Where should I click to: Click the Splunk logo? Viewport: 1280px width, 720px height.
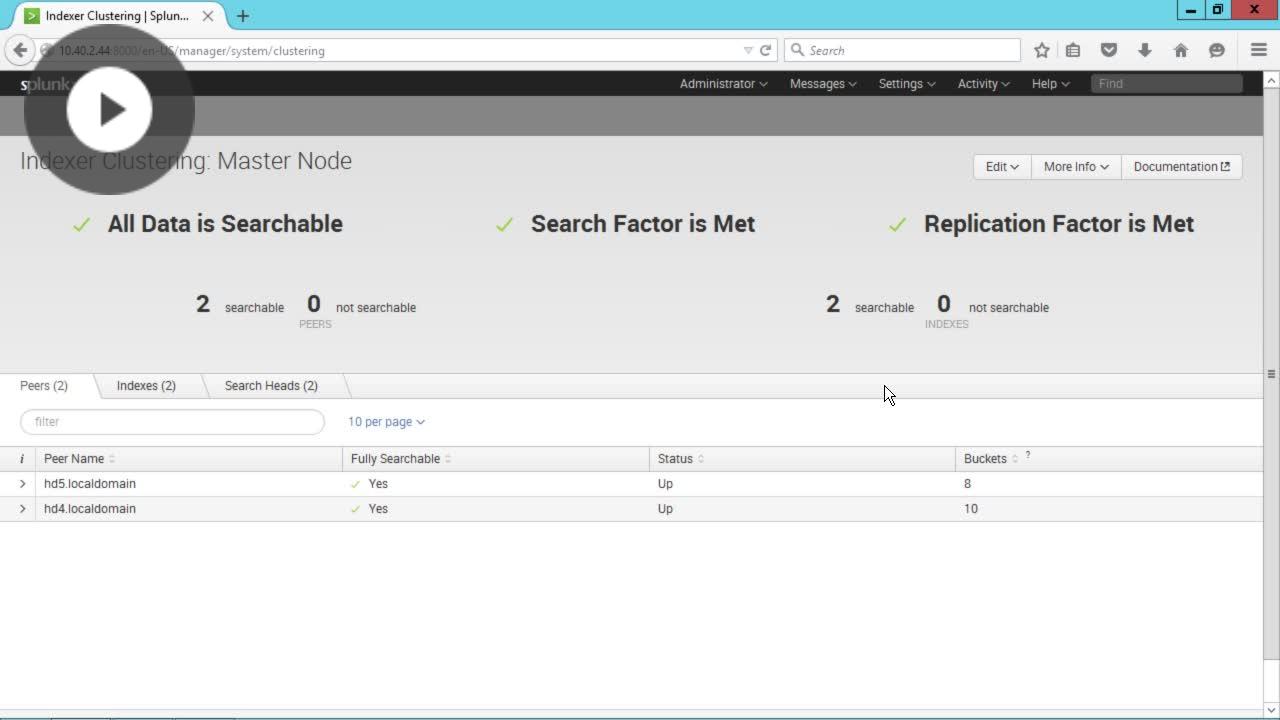click(x=44, y=84)
